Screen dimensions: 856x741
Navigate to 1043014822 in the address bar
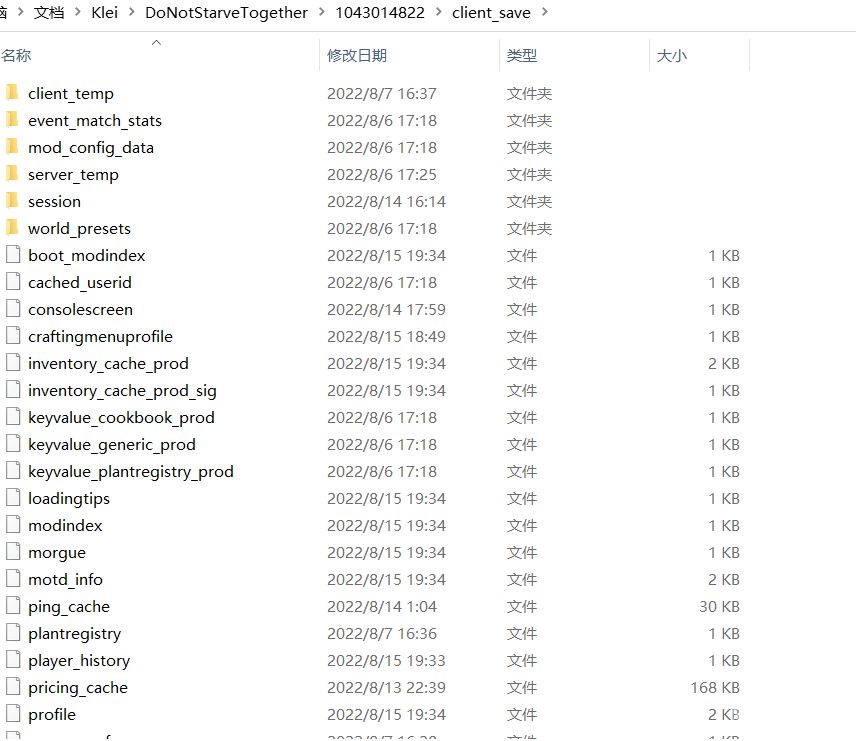379,12
